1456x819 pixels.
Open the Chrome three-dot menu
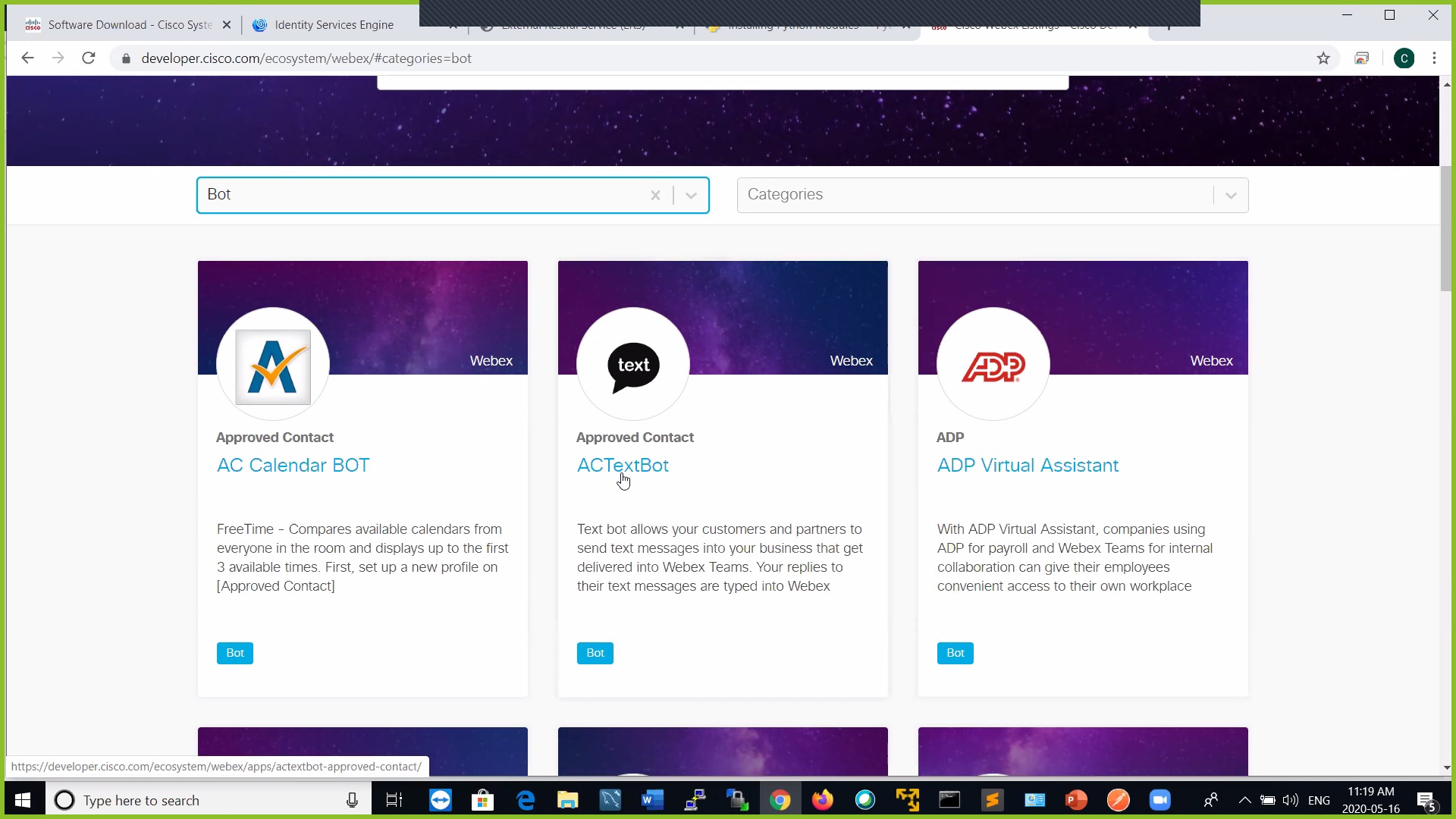[x=1434, y=58]
